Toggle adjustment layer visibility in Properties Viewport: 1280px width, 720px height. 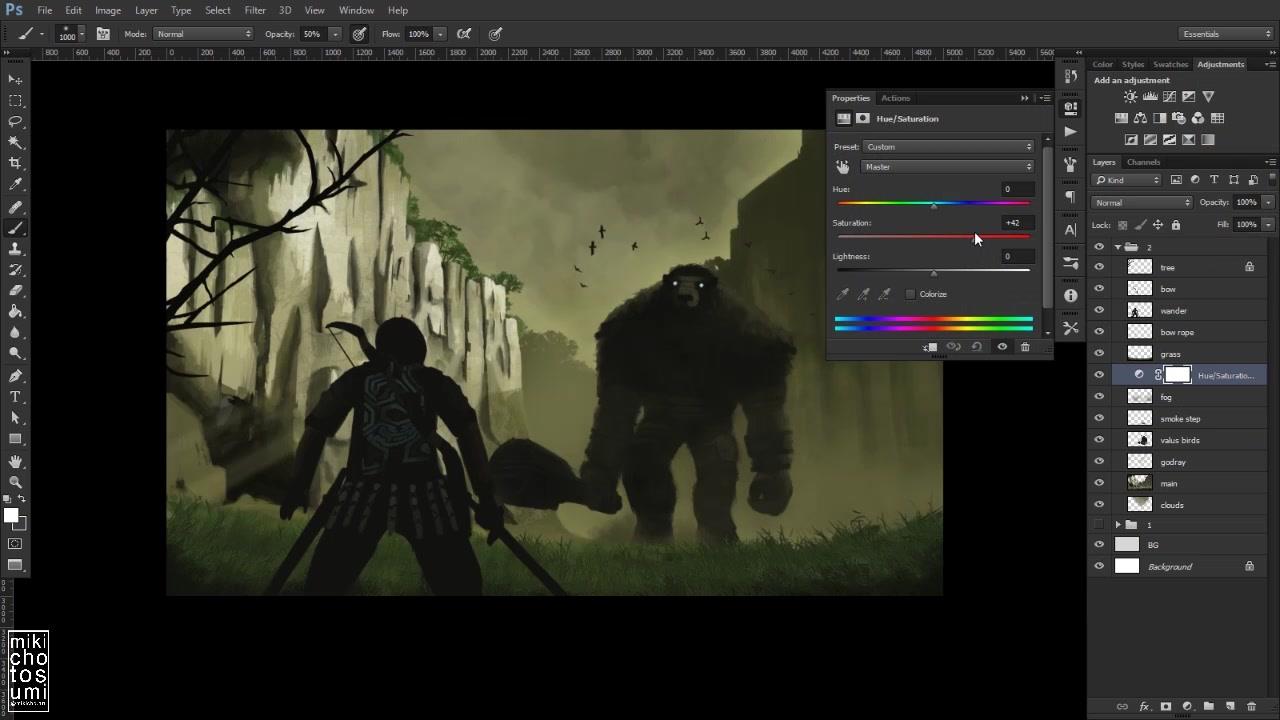click(x=1002, y=347)
